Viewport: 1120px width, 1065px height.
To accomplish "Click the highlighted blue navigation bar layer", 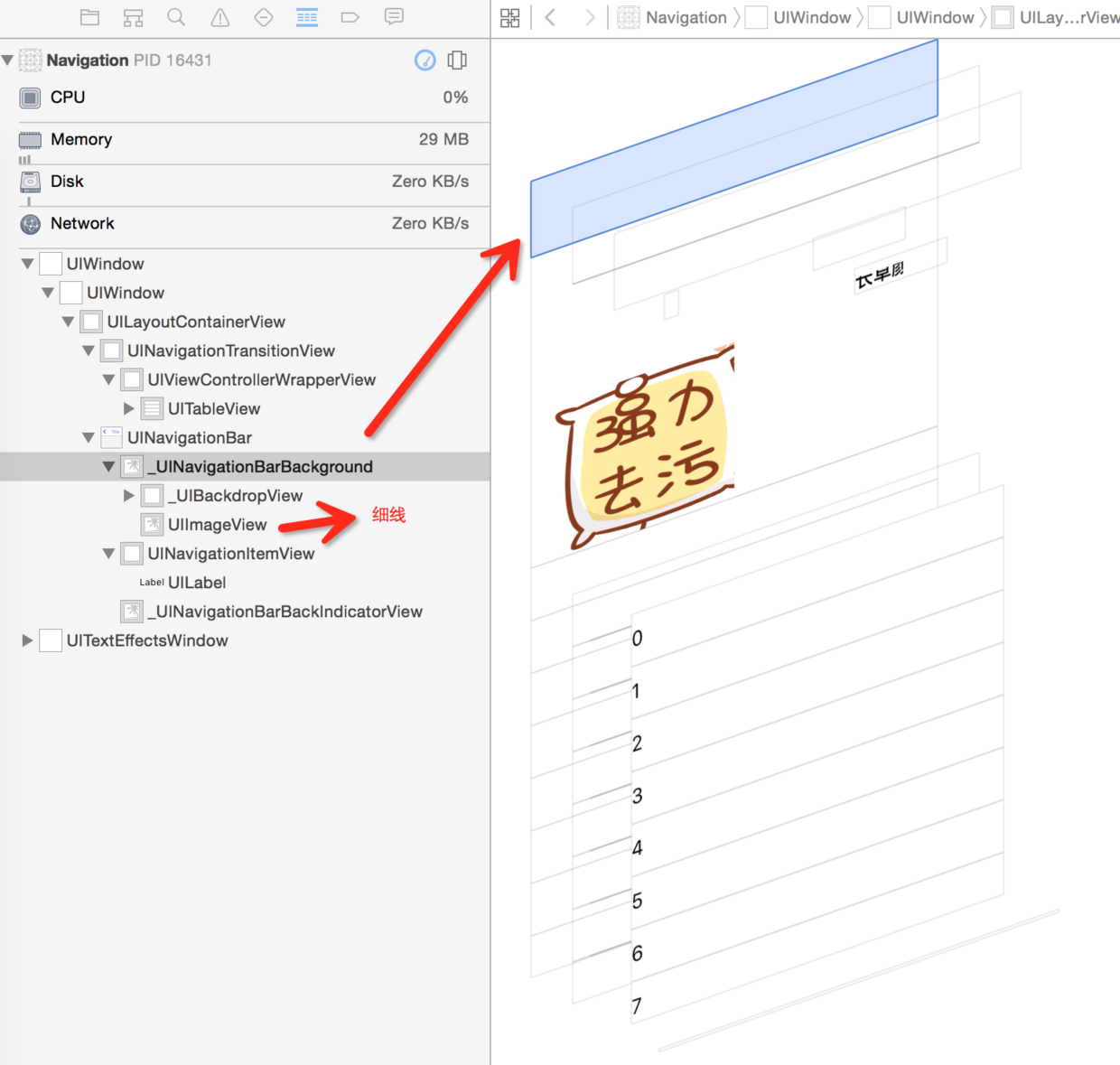I will point(733,149).
